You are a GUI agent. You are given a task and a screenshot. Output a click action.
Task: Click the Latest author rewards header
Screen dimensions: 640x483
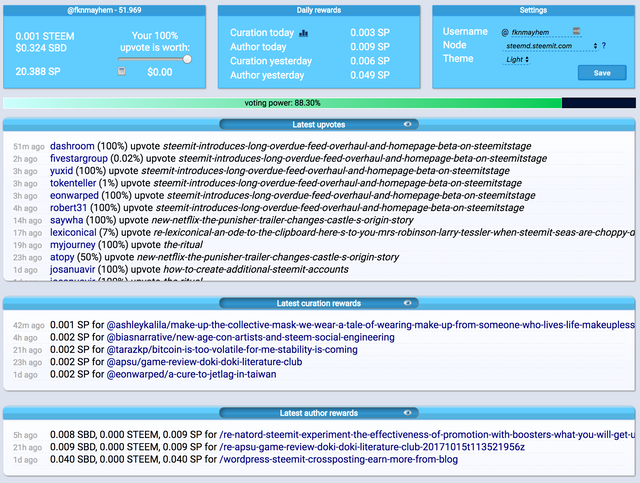(x=319, y=413)
